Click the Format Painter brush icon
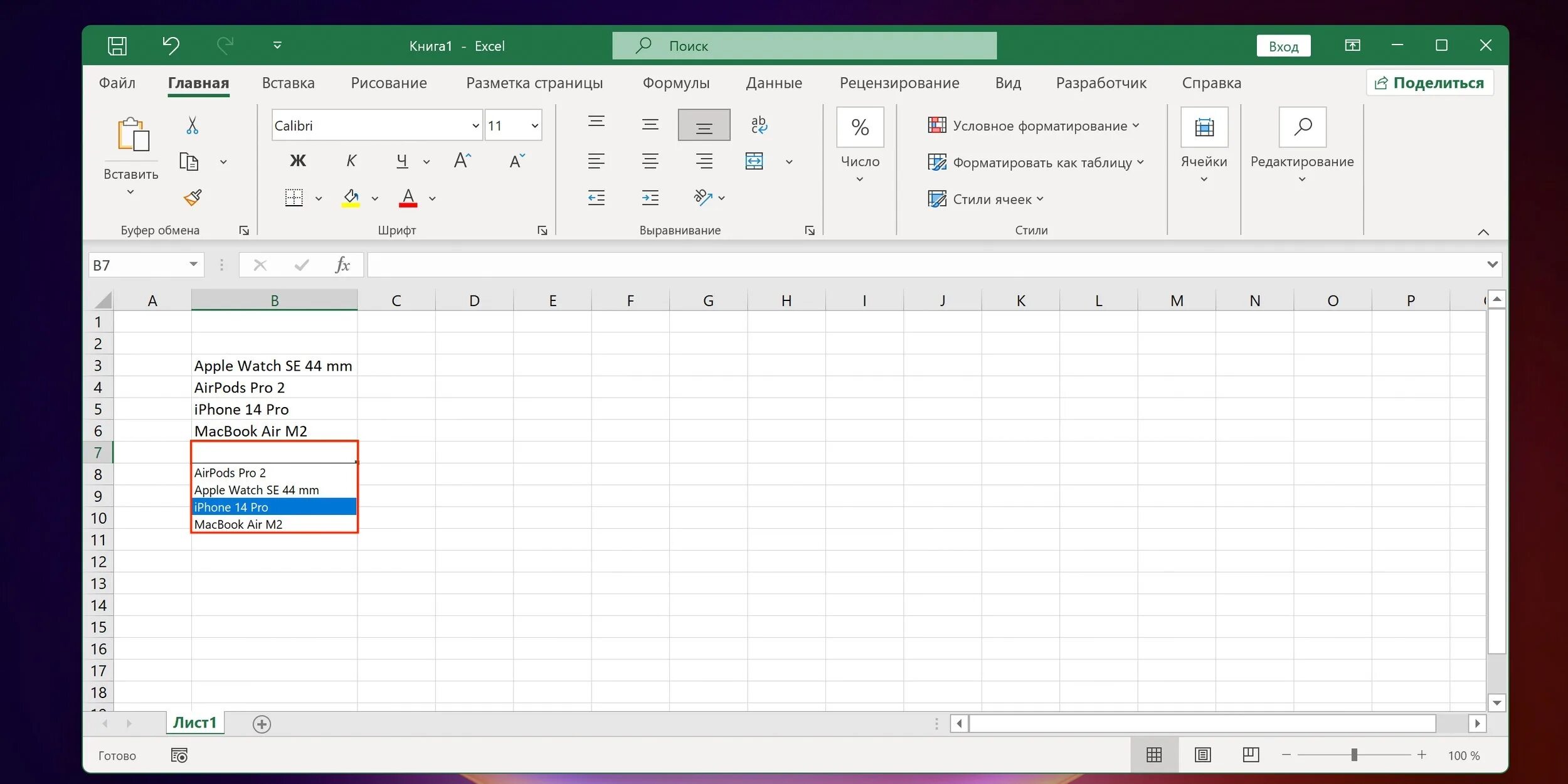 click(193, 198)
